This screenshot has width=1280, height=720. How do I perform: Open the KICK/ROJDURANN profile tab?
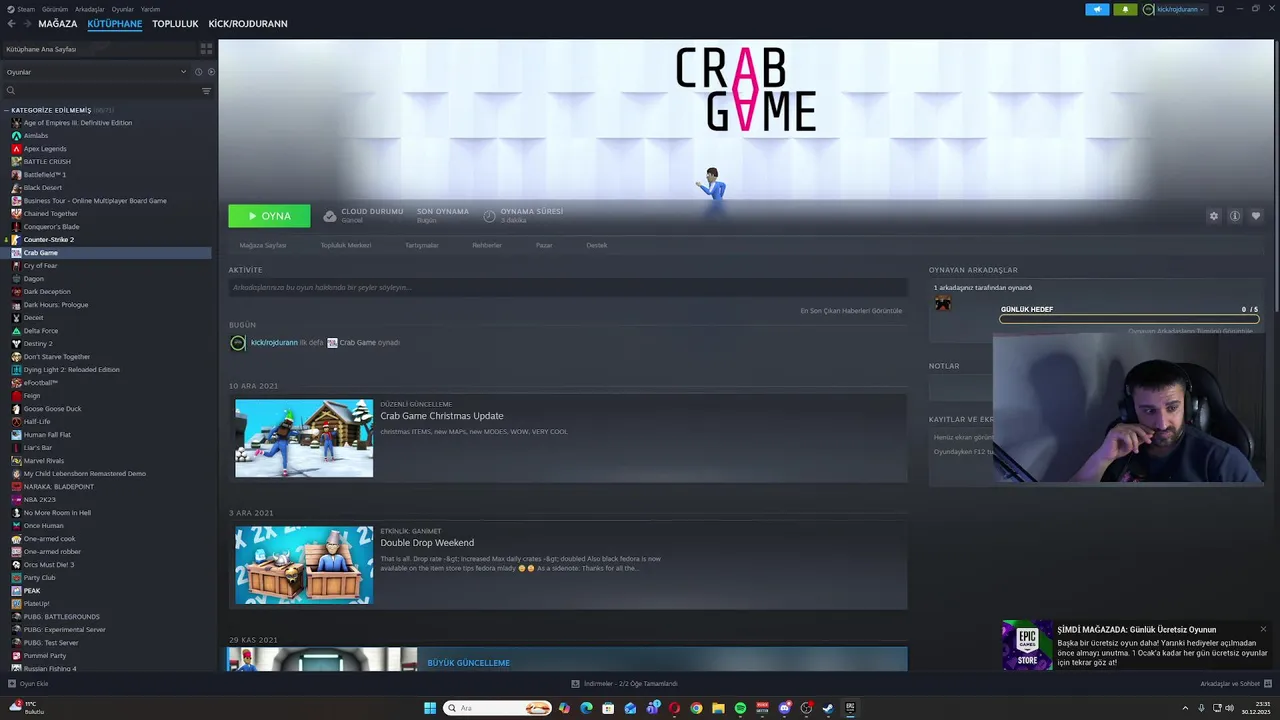[x=248, y=24]
